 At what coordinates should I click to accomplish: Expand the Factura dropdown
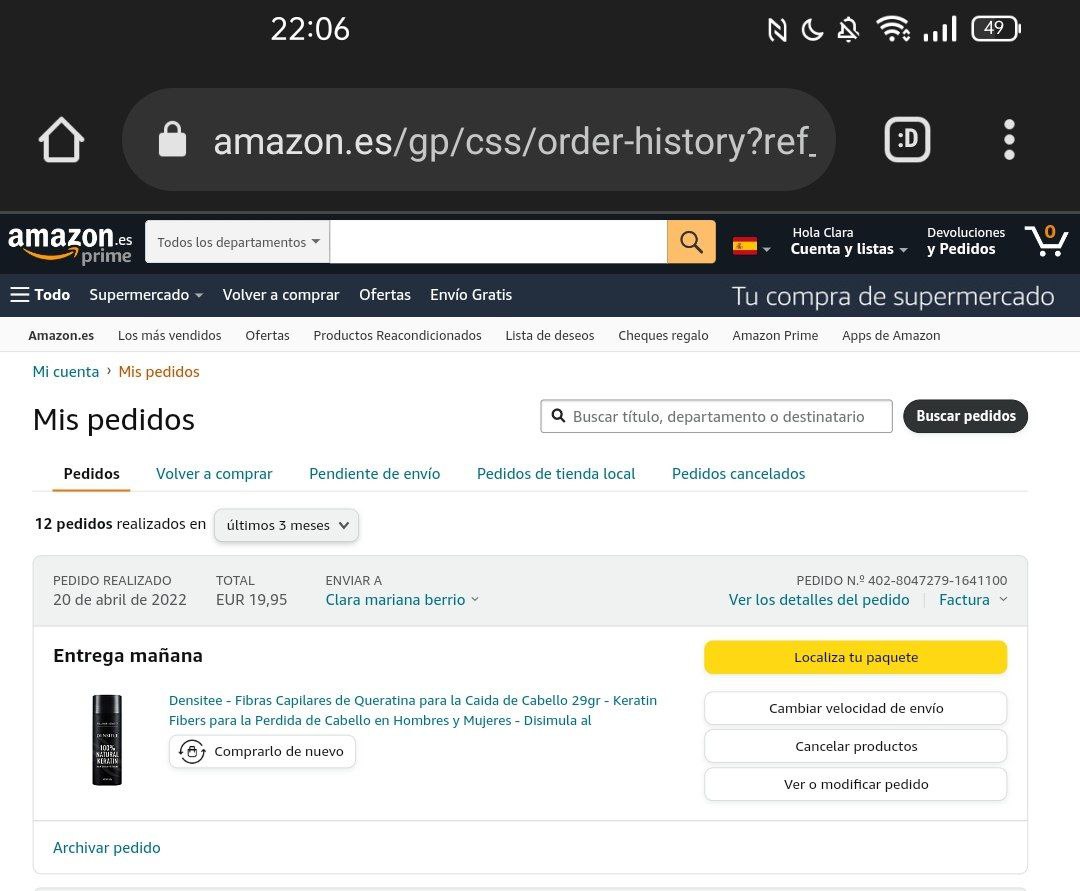(973, 600)
